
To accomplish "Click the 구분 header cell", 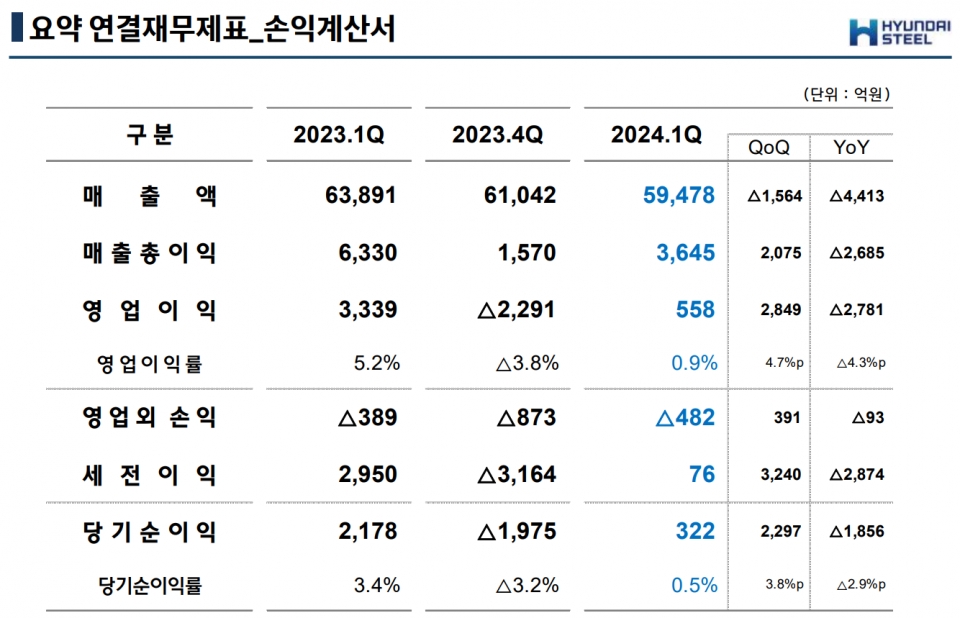I will 150,135.
